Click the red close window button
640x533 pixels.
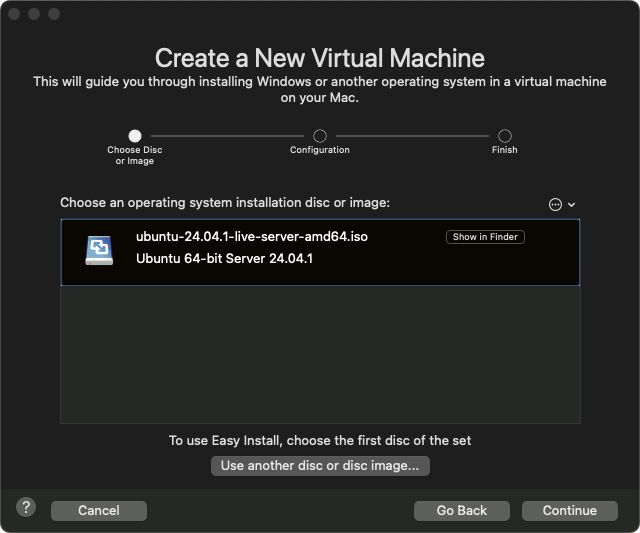click(x=14, y=14)
